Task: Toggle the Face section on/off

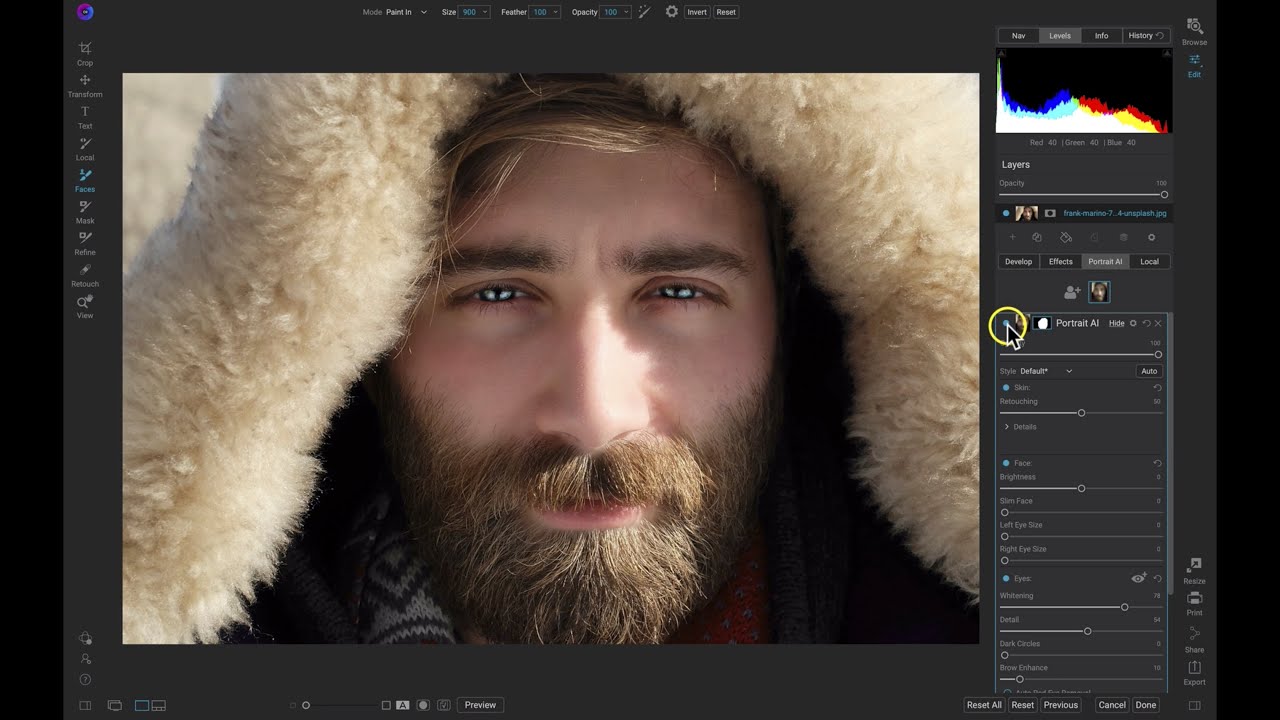Action: pos(1006,463)
